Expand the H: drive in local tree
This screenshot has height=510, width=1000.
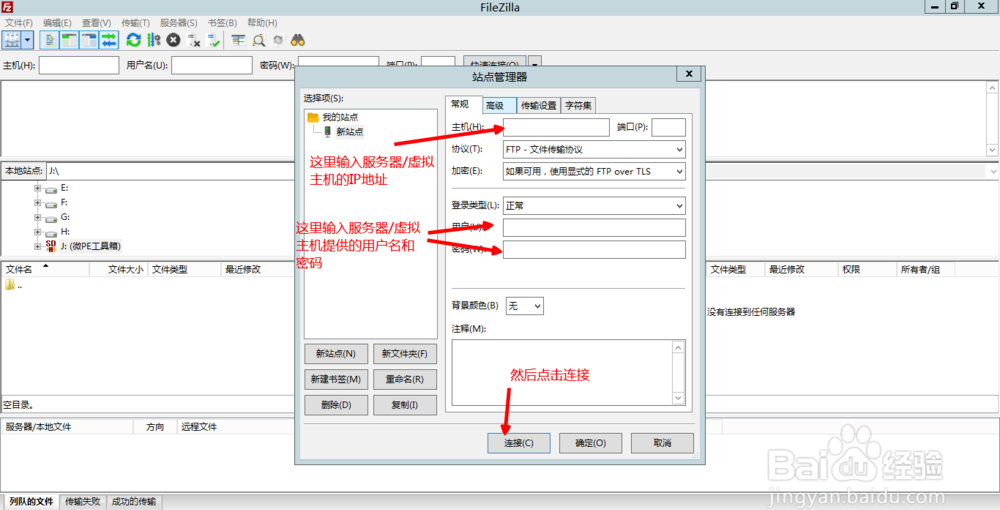click(x=38, y=232)
